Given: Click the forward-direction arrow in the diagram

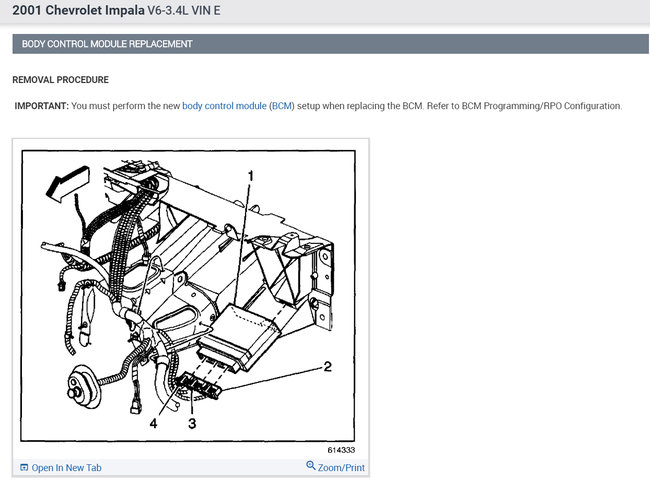Looking at the screenshot, I should [x=68, y=183].
